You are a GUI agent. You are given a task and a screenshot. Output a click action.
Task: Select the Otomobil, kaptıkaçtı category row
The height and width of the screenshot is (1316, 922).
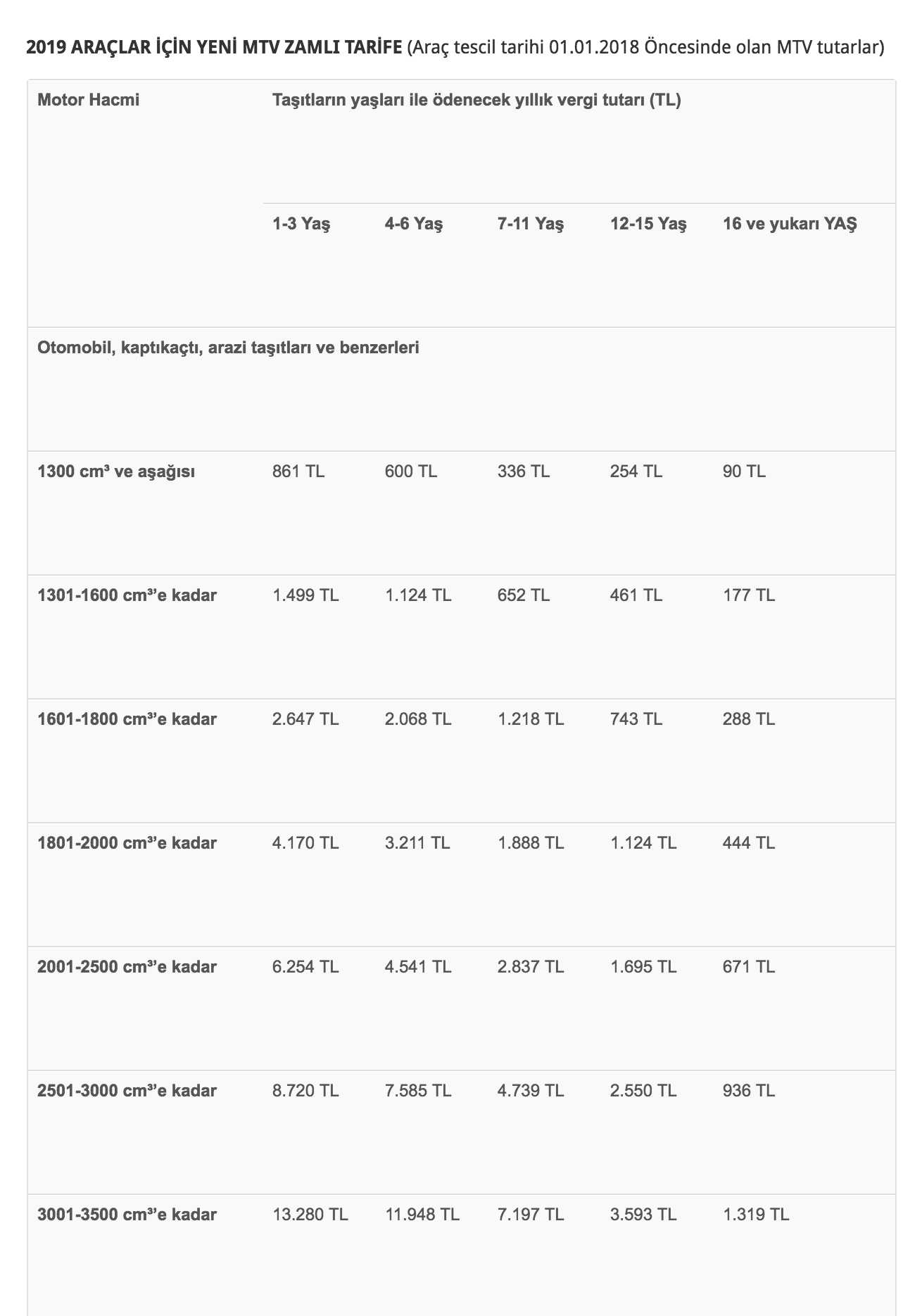coord(461,389)
